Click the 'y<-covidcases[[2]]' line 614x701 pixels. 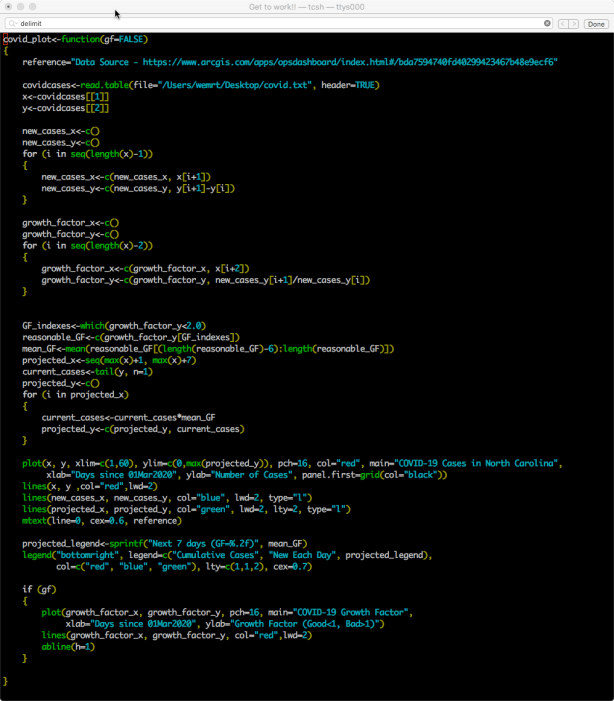coord(66,108)
